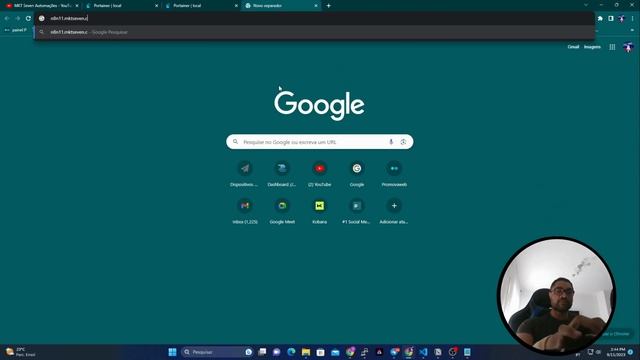Focus the address bar URL text

point(69,18)
